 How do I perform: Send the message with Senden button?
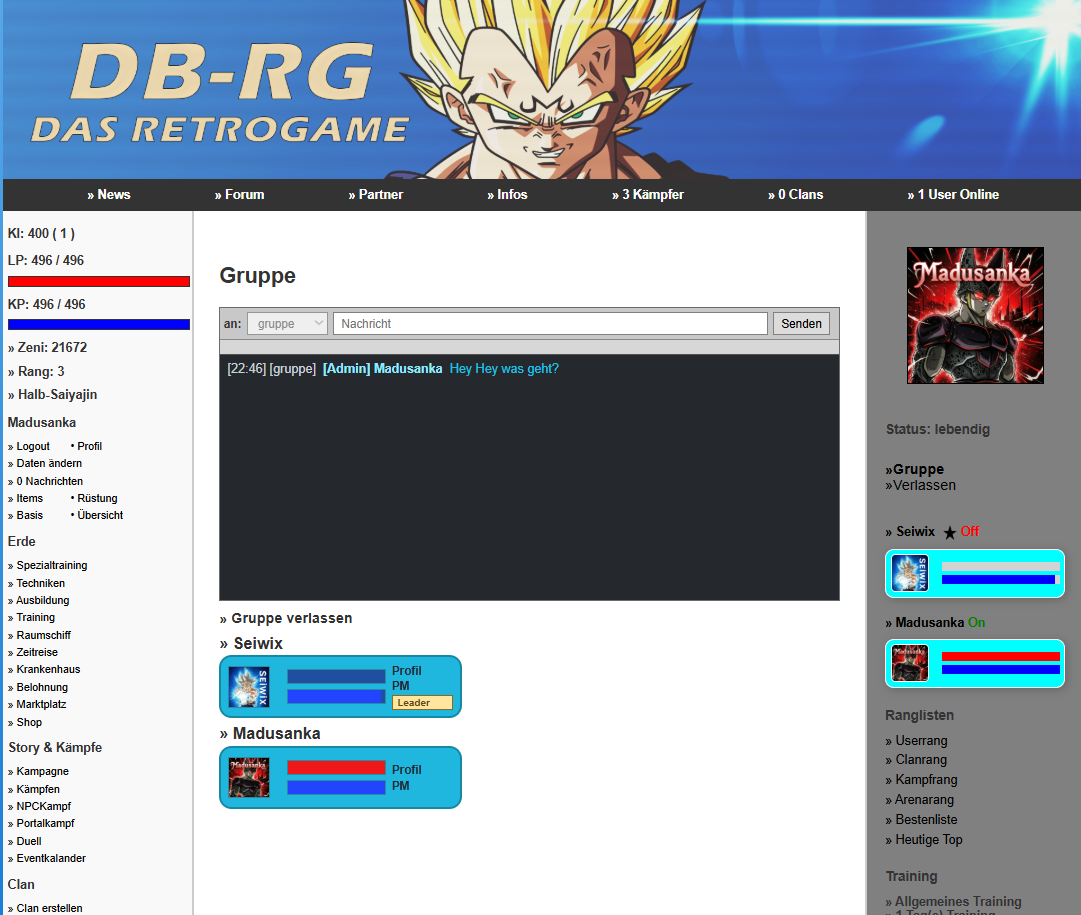pos(801,323)
